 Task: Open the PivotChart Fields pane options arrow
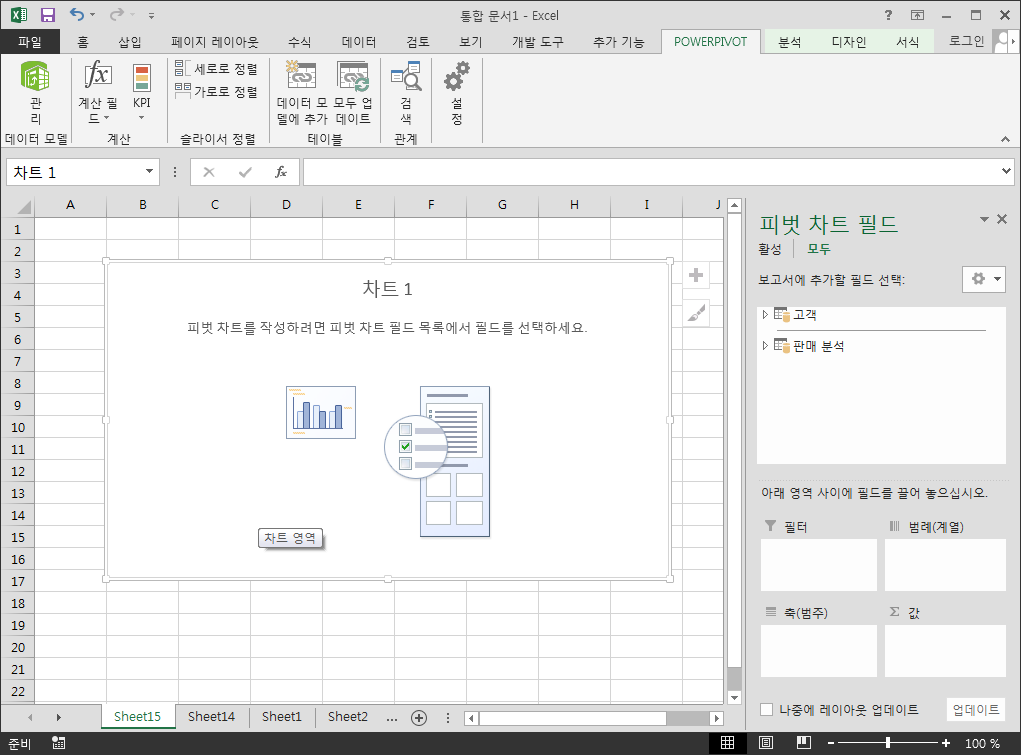click(x=984, y=220)
